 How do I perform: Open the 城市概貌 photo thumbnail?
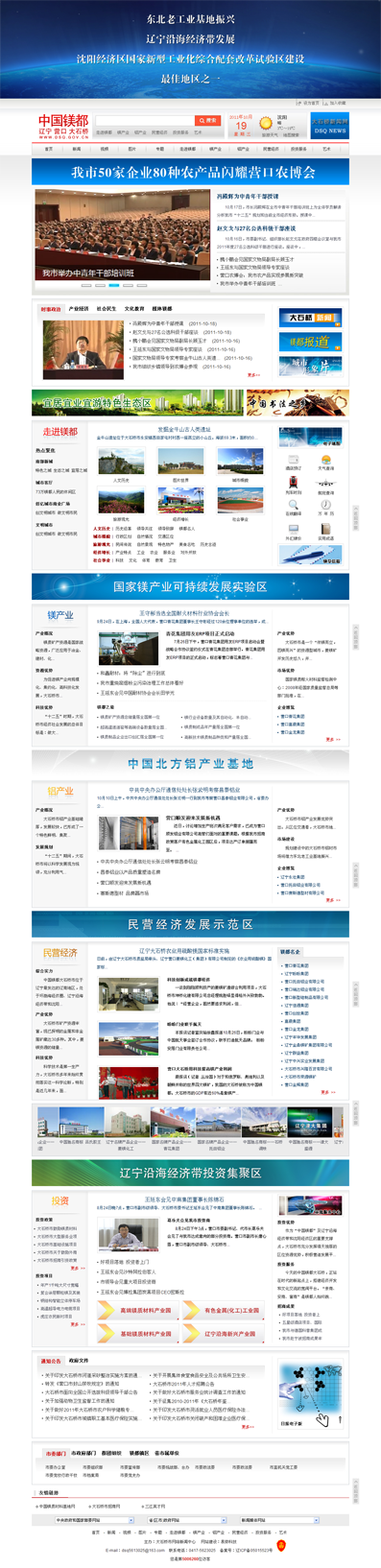click(240, 462)
